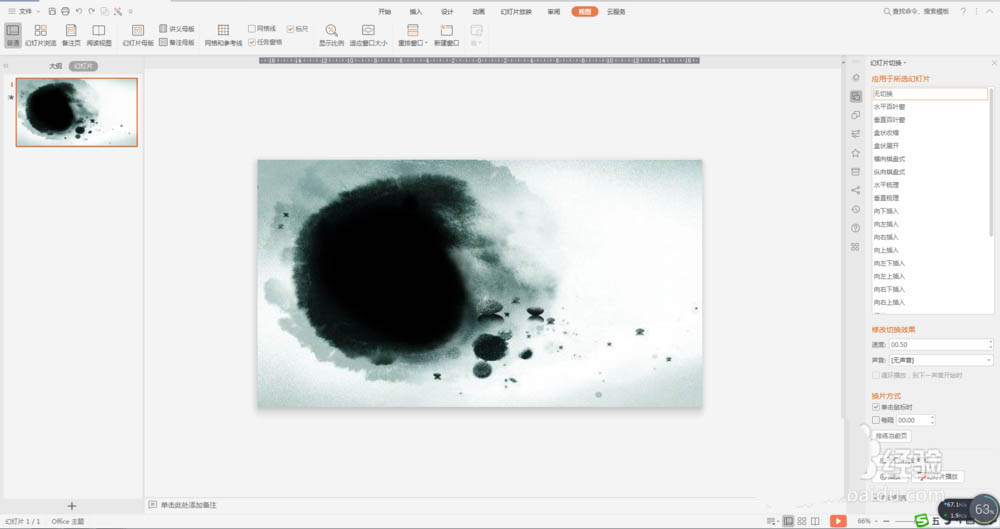Image resolution: width=1000 pixels, height=529 pixels.
Task: Toggle the Task Pane (任务窗格) checkbox
Action: (252, 42)
